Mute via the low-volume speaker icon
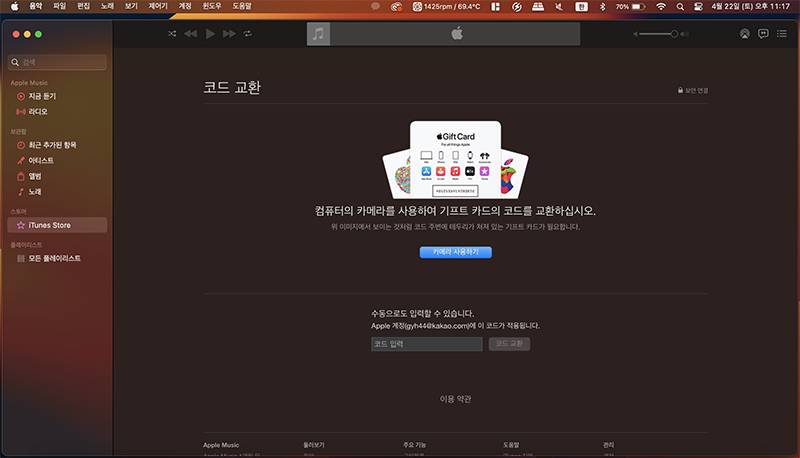Image resolution: width=800 pixels, height=458 pixels. 635,34
